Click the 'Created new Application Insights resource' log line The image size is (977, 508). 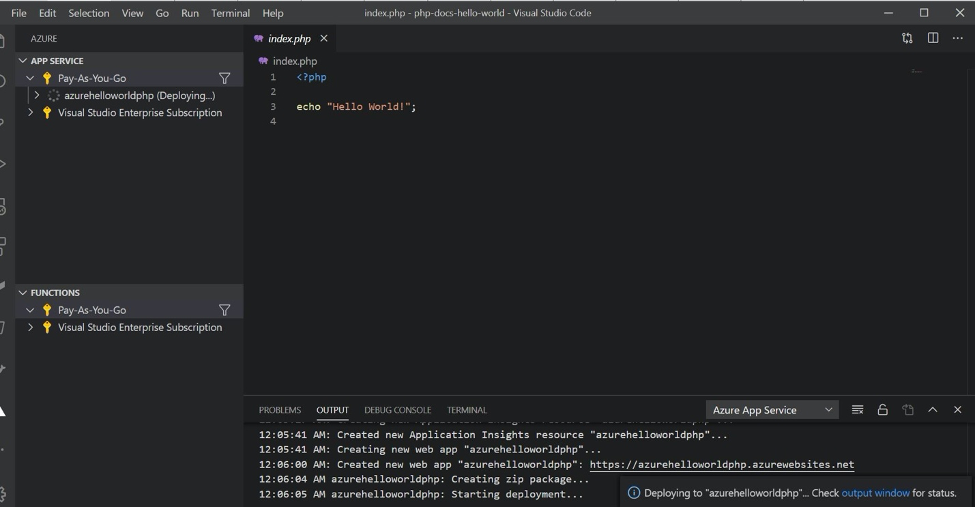click(x=493, y=434)
